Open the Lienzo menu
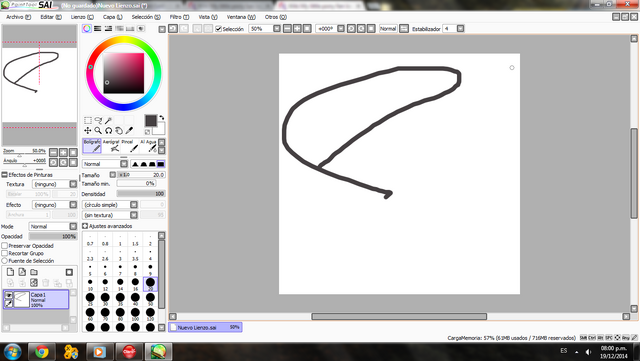This screenshot has width=640, height=361. (x=82, y=17)
